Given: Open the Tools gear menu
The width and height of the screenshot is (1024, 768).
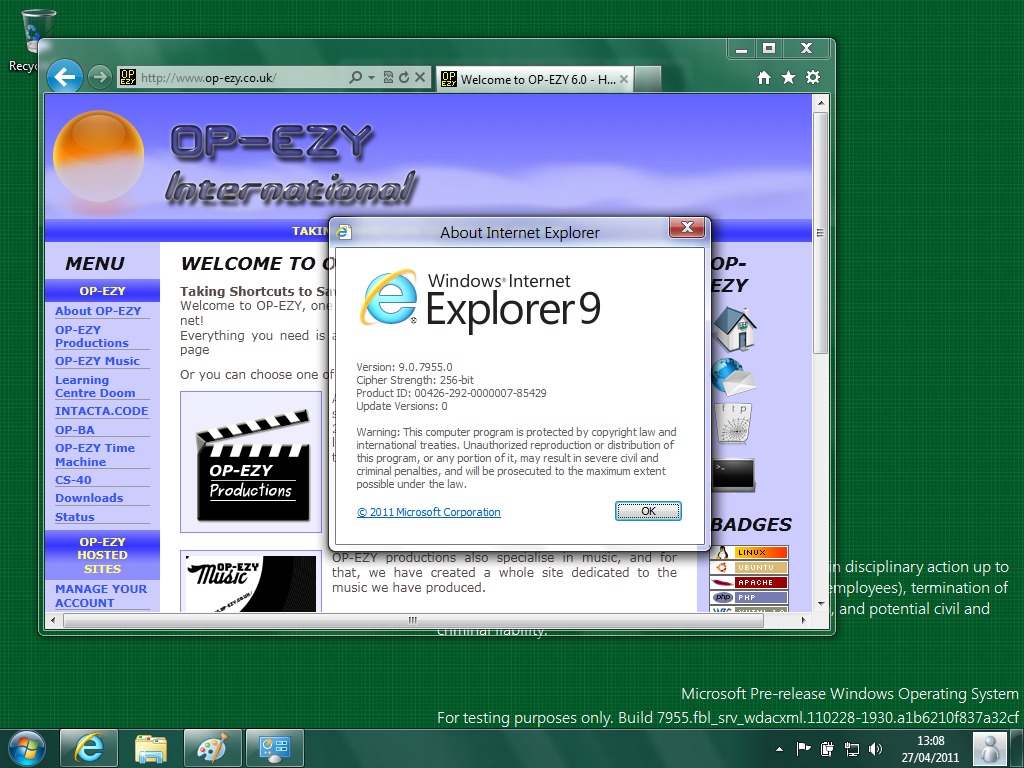Looking at the screenshot, I should point(813,78).
